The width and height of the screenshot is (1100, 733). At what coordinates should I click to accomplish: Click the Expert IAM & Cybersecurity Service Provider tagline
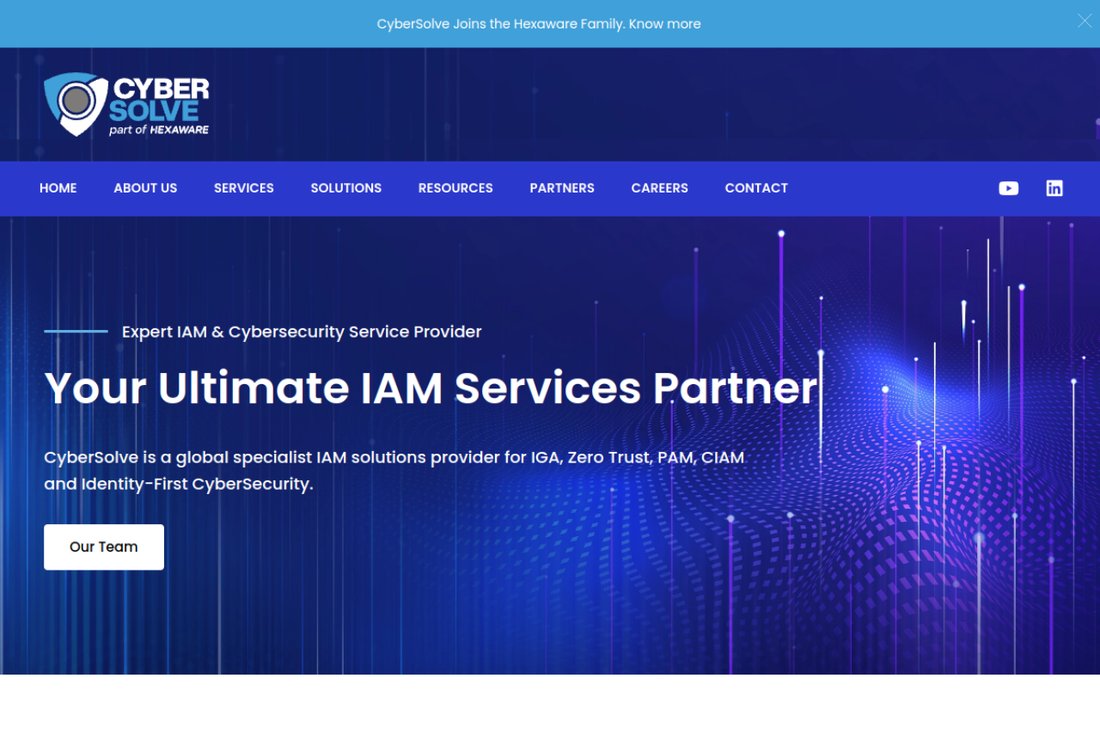coord(302,332)
